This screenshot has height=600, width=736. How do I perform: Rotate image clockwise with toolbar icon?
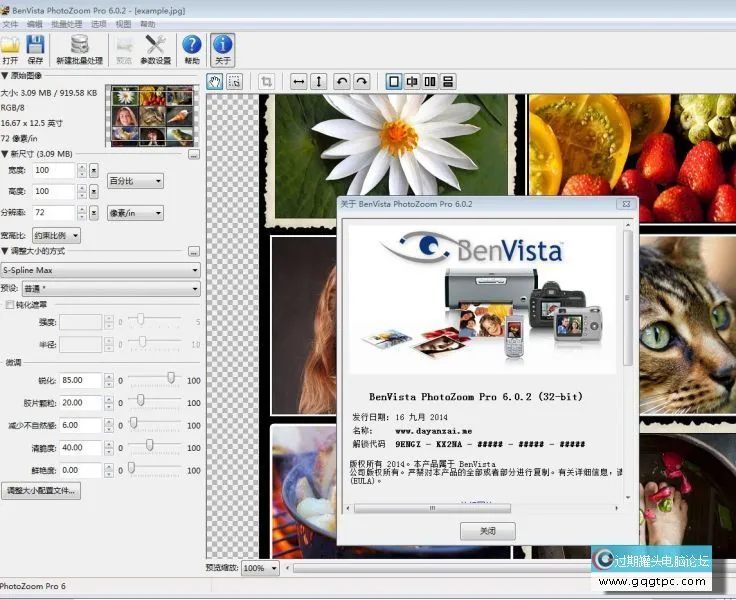click(361, 82)
